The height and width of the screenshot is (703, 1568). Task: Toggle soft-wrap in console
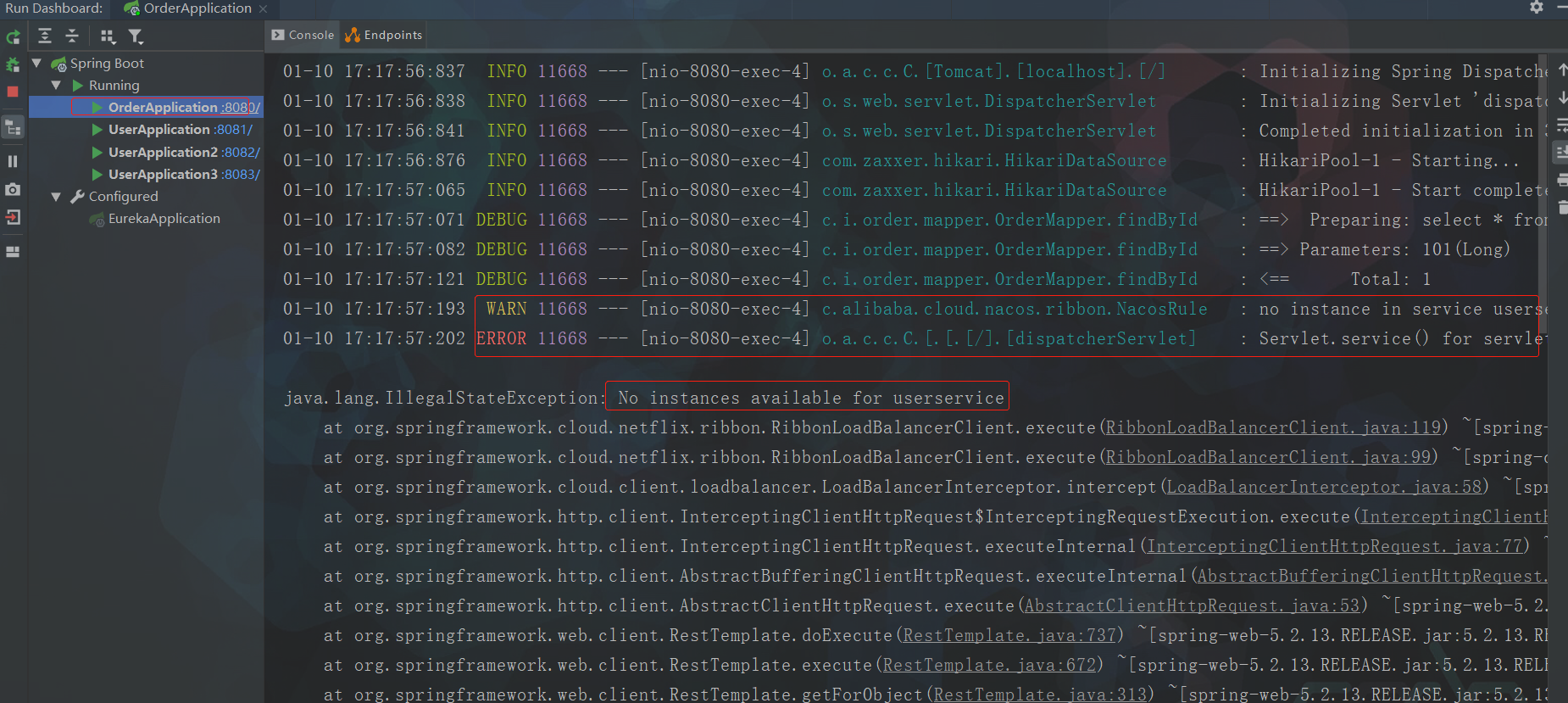pos(1561,126)
